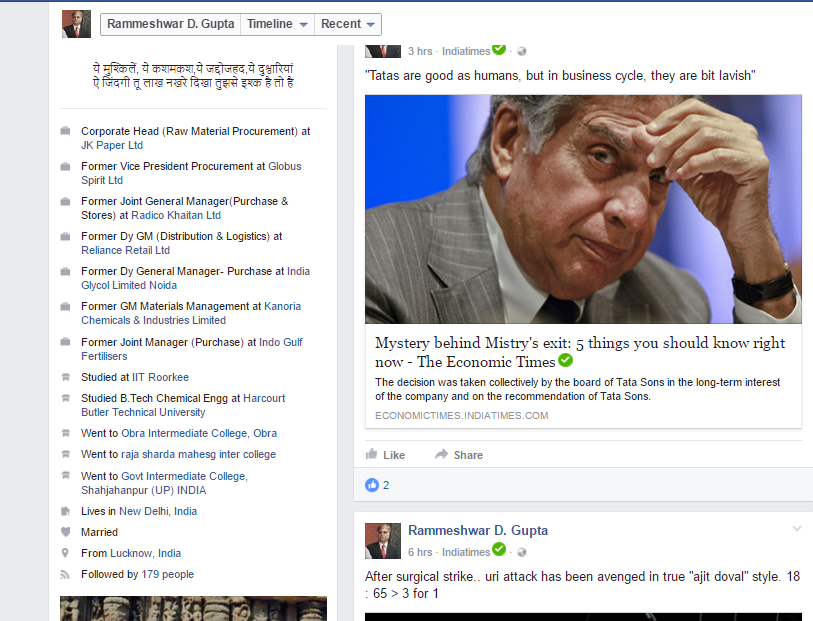Click the thumbs-up reaction icon with count 2
This screenshot has width=813, height=621.
pos(372,485)
